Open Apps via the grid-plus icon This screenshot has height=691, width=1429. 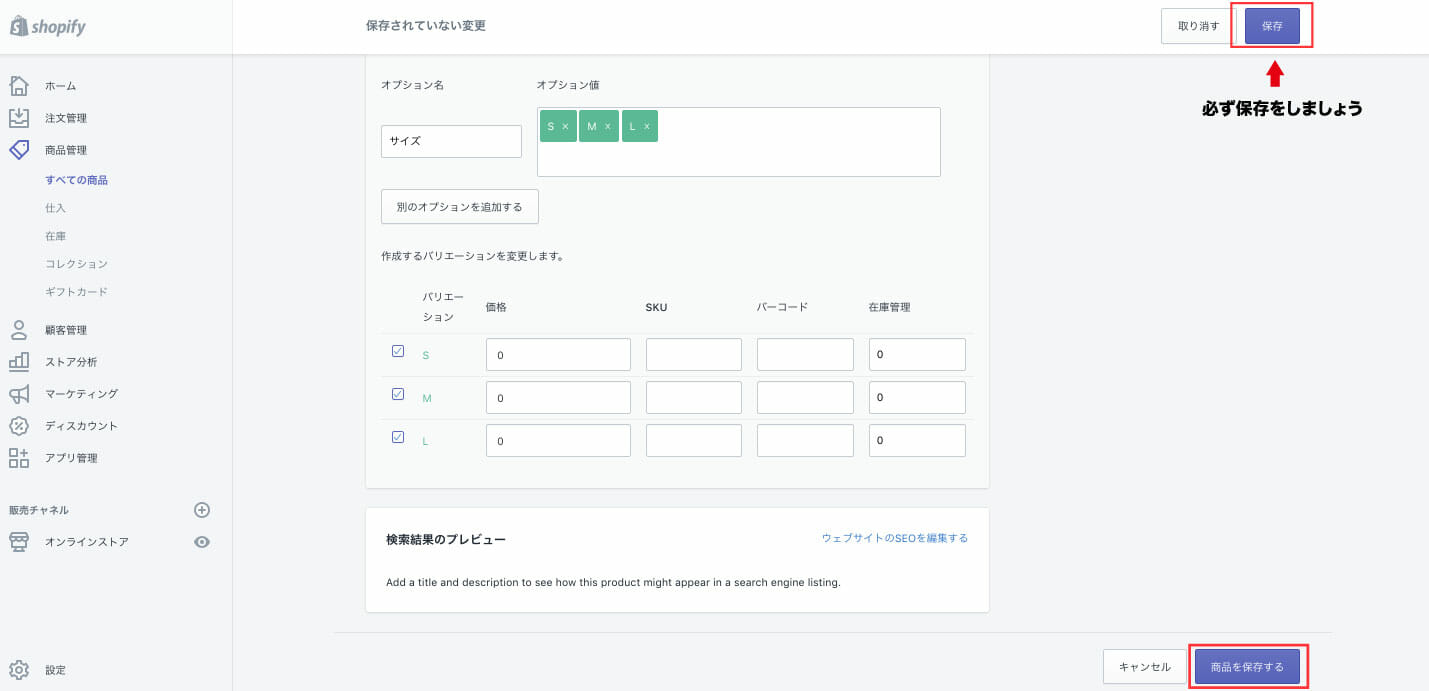click(19, 458)
